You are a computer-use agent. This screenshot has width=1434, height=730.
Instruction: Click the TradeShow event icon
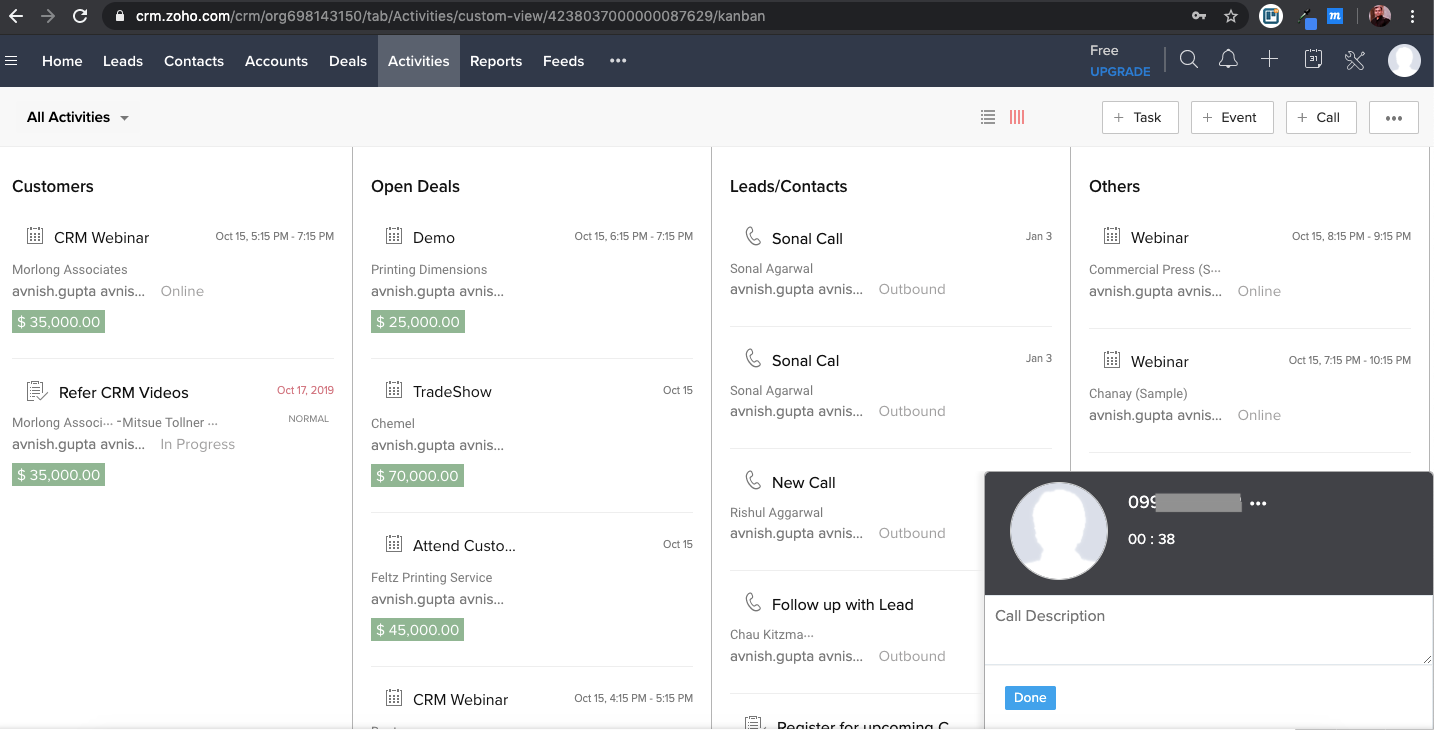[394, 390]
